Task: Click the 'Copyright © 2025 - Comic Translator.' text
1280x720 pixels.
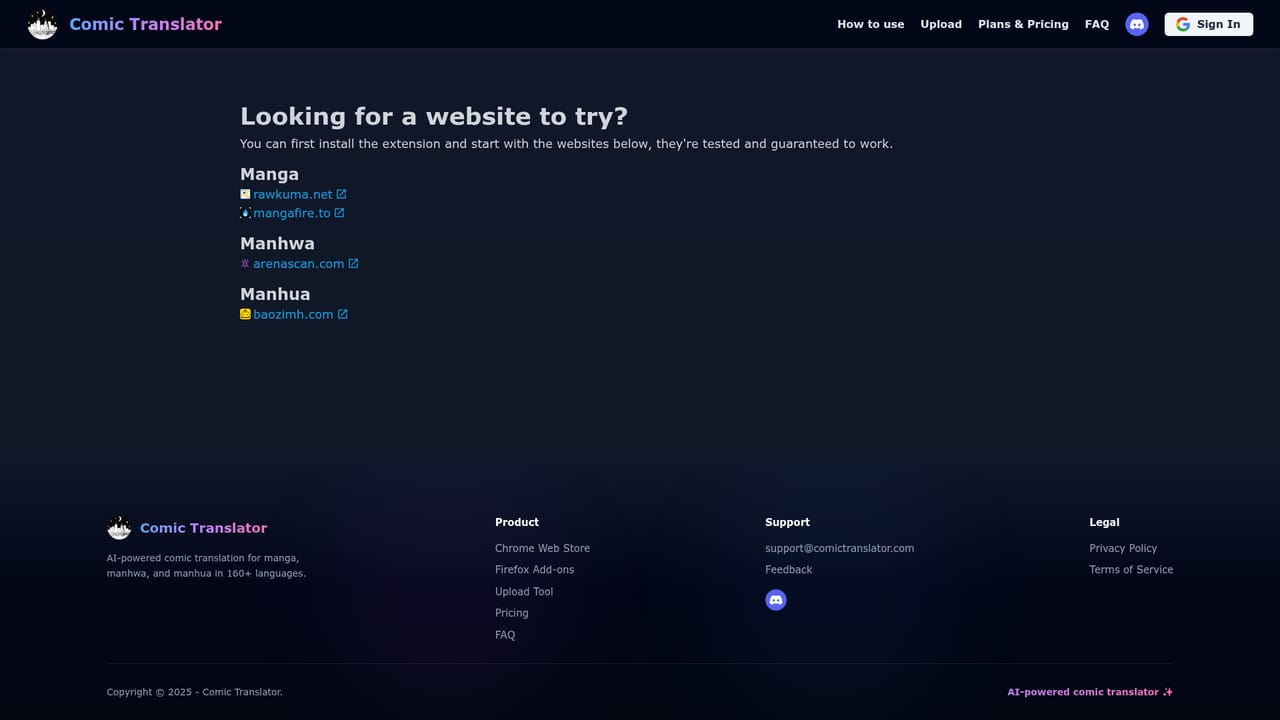Action: tap(195, 692)
